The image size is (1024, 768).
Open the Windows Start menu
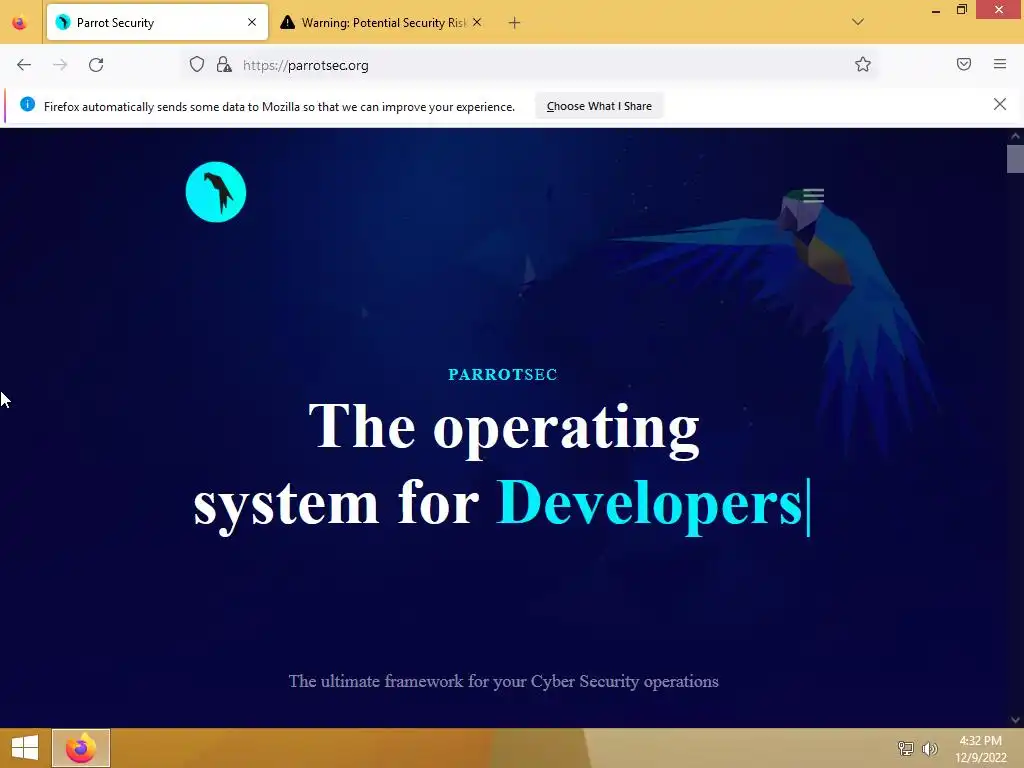[x=25, y=748]
